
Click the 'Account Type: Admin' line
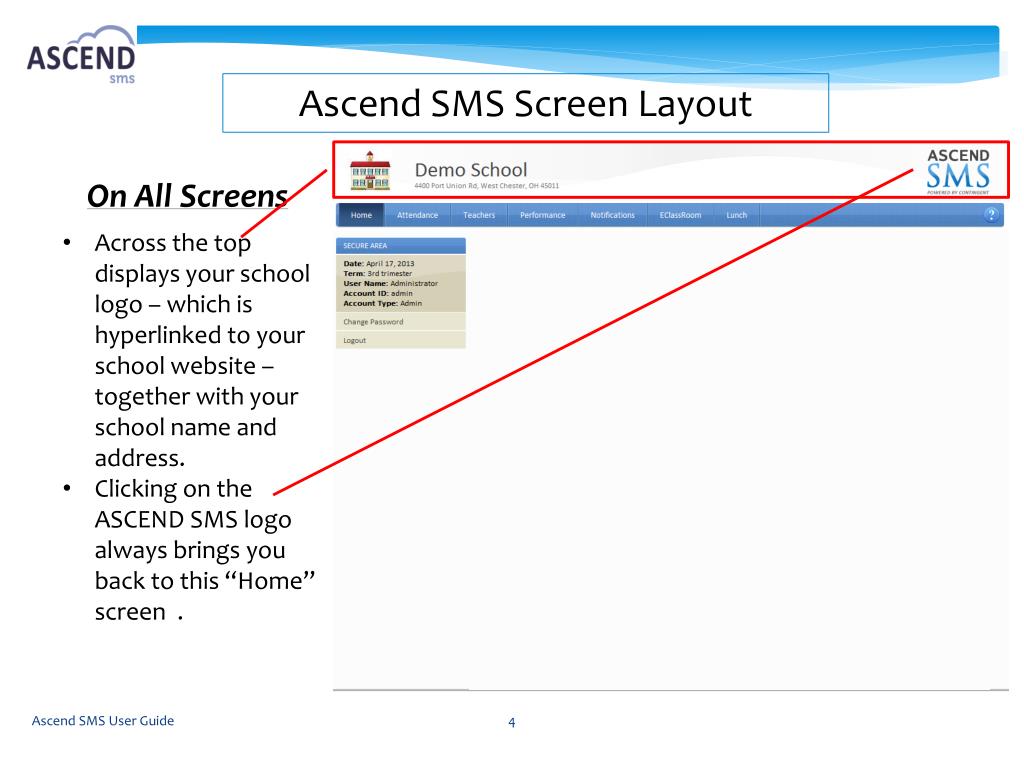coord(383,303)
